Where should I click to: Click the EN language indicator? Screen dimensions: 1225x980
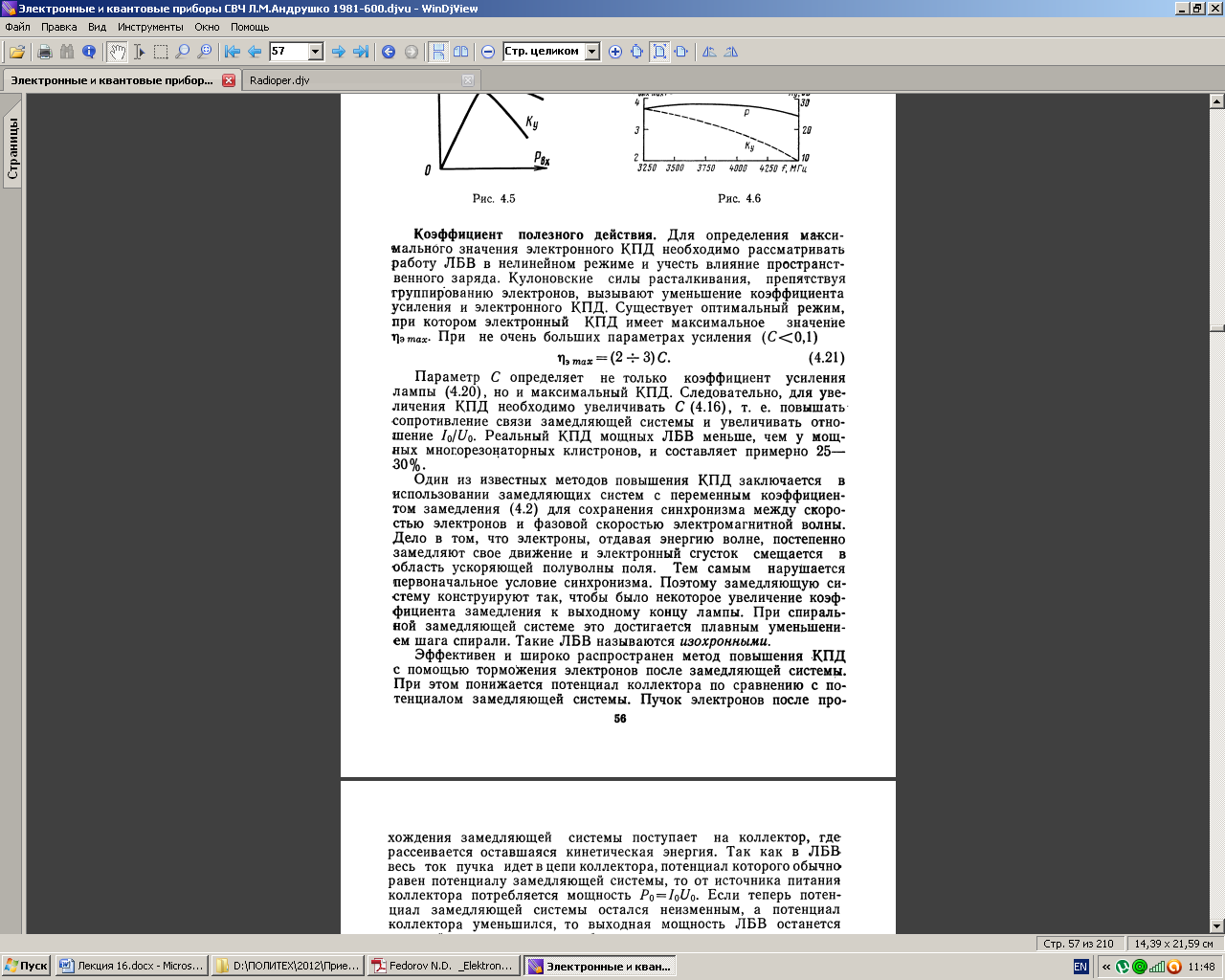point(1080,967)
